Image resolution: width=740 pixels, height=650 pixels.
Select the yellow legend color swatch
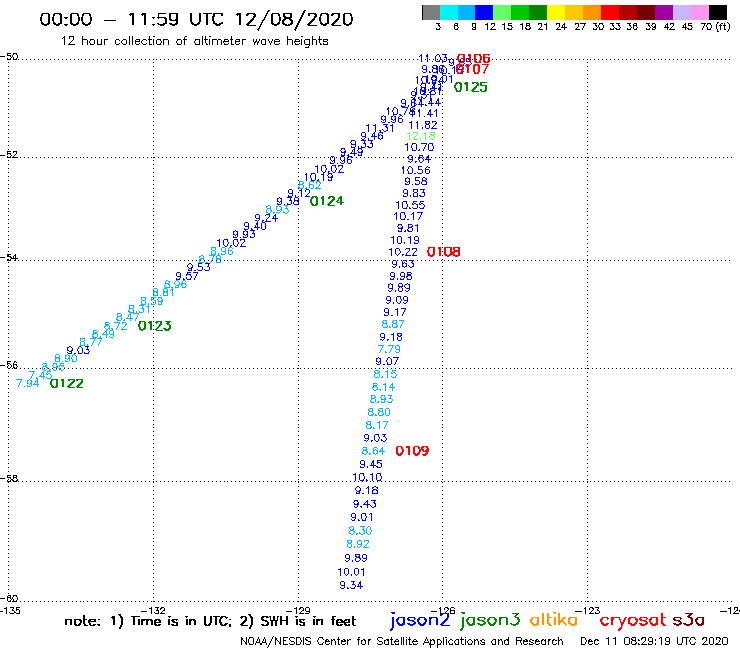pyautogui.click(x=556, y=12)
